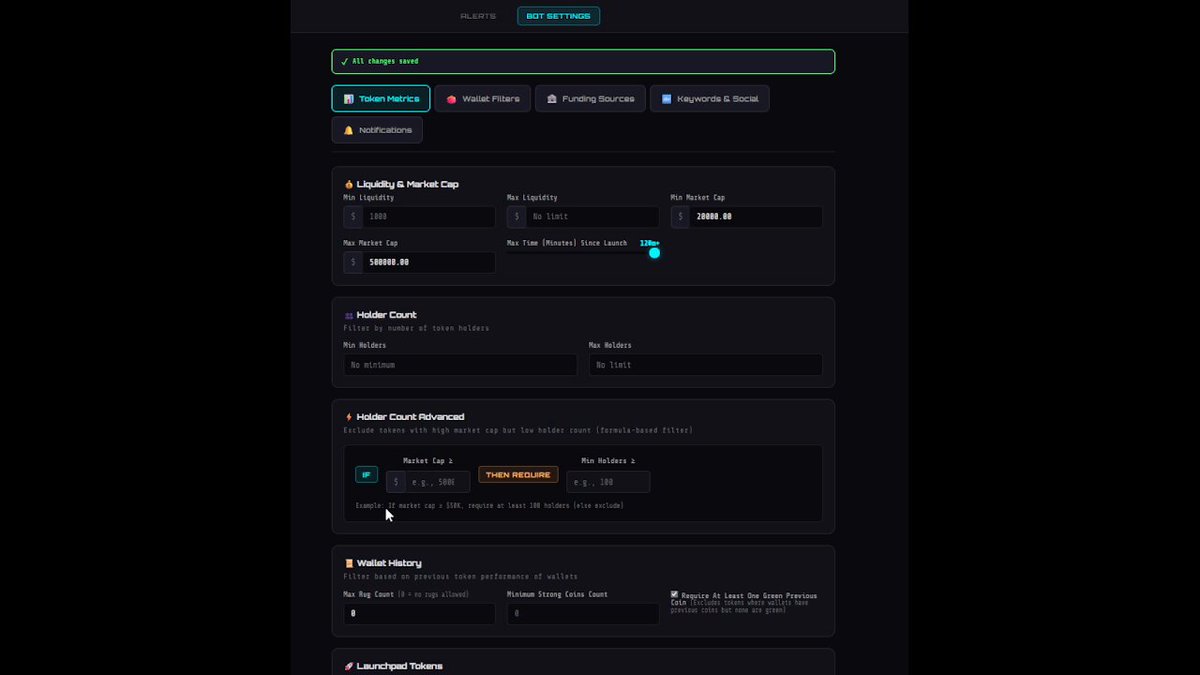Image resolution: width=1200 pixels, height=675 pixels.
Task: Click the Min Holders ≥ requirement field
Action: coord(608,482)
